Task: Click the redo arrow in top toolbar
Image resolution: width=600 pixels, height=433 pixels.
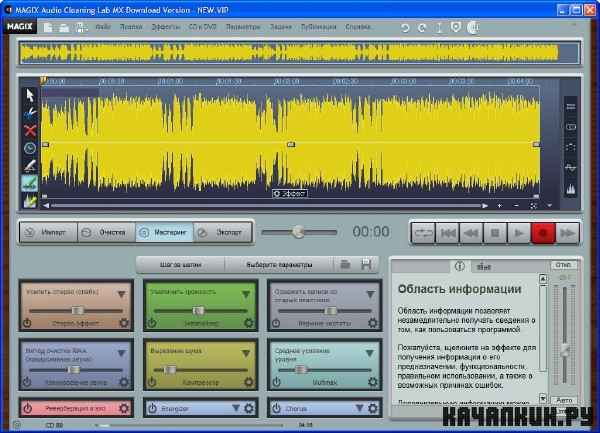Action: [422, 28]
